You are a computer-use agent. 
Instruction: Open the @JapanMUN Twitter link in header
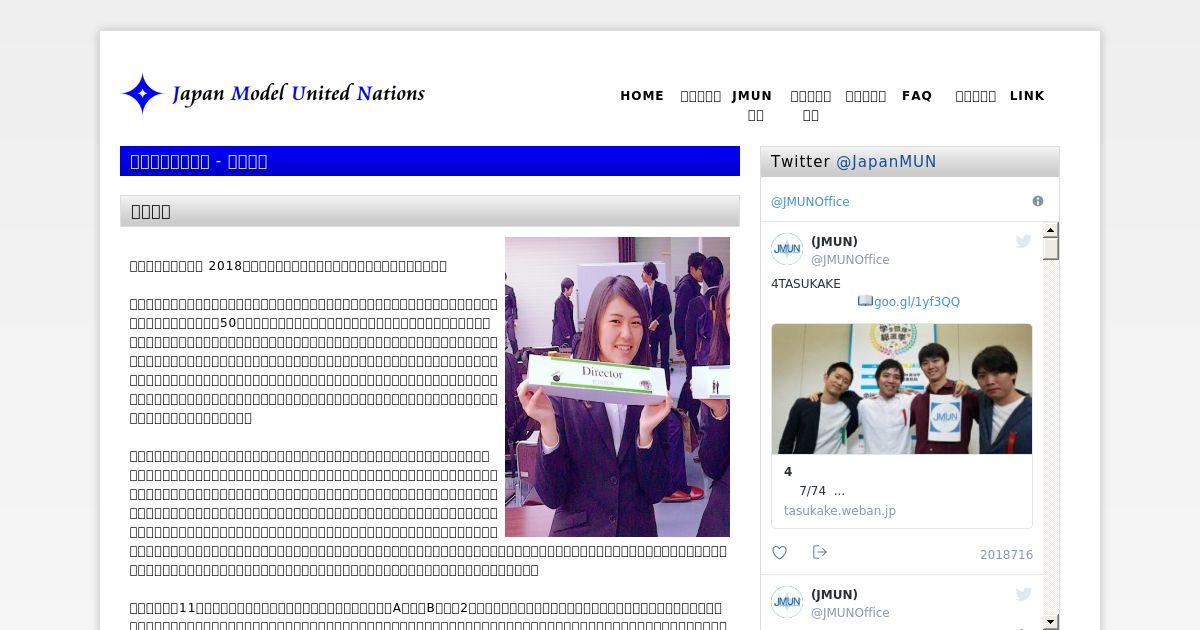tap(886, 162)
